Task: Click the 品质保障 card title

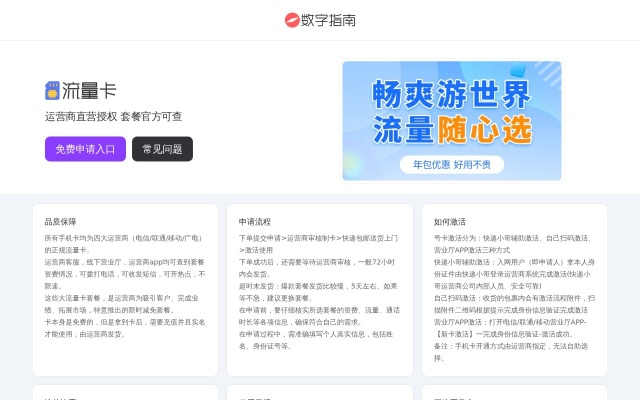Action: coord(60,221)
